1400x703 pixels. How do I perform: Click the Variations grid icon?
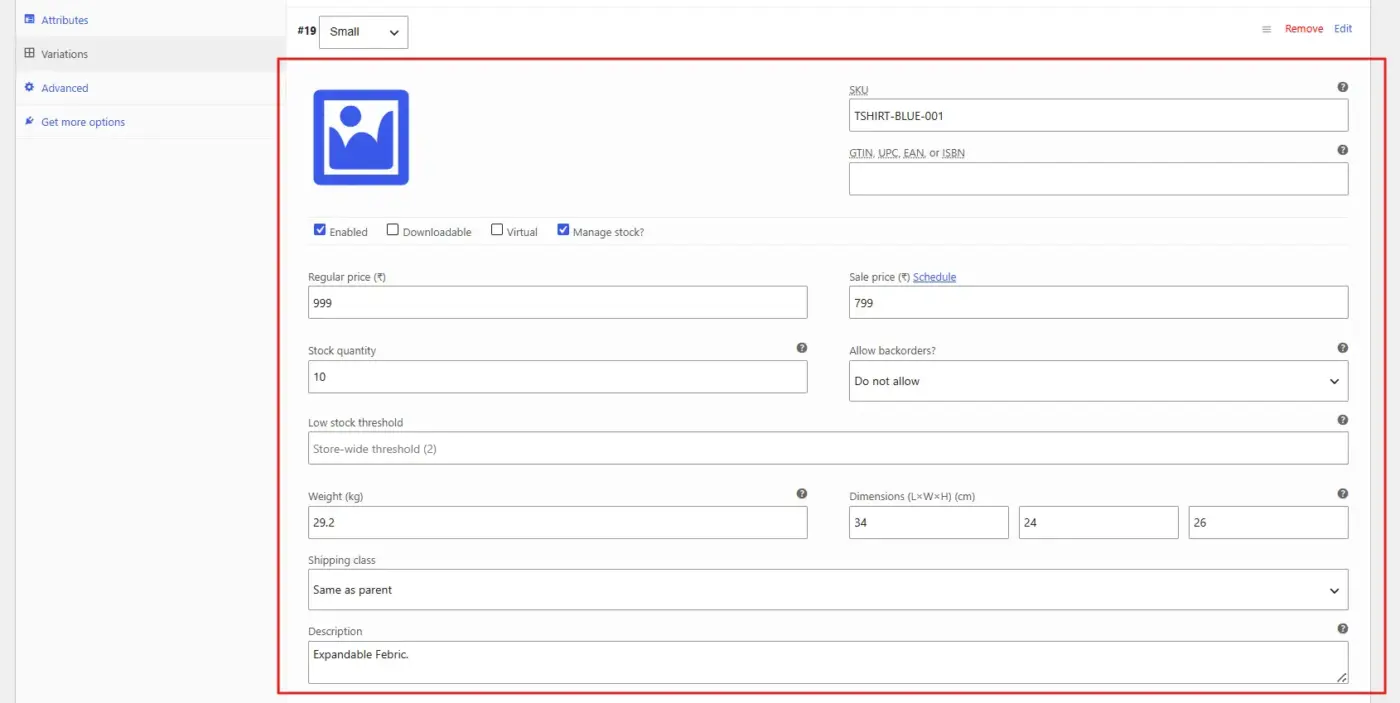tap(29, 53)
